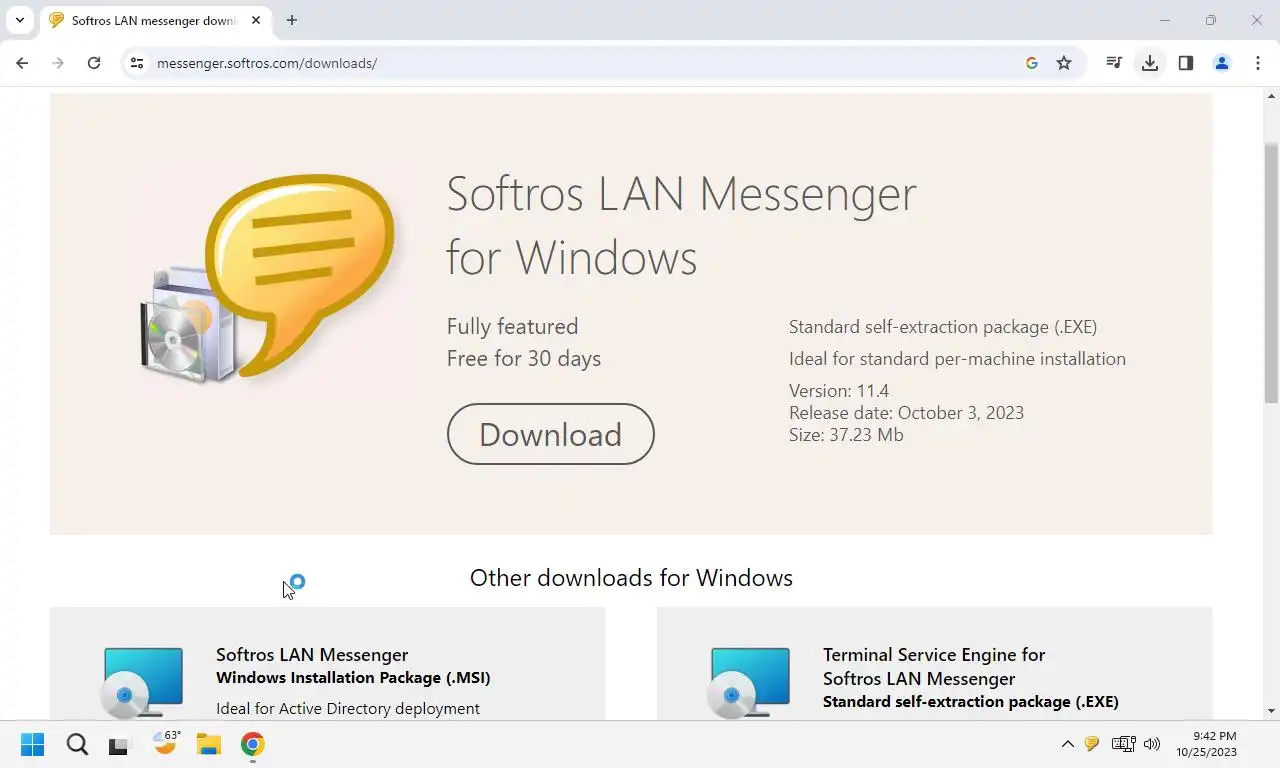Screen dimensions: 1280x768
Task: Click the Google icon in address bar
Action: 1032,63
